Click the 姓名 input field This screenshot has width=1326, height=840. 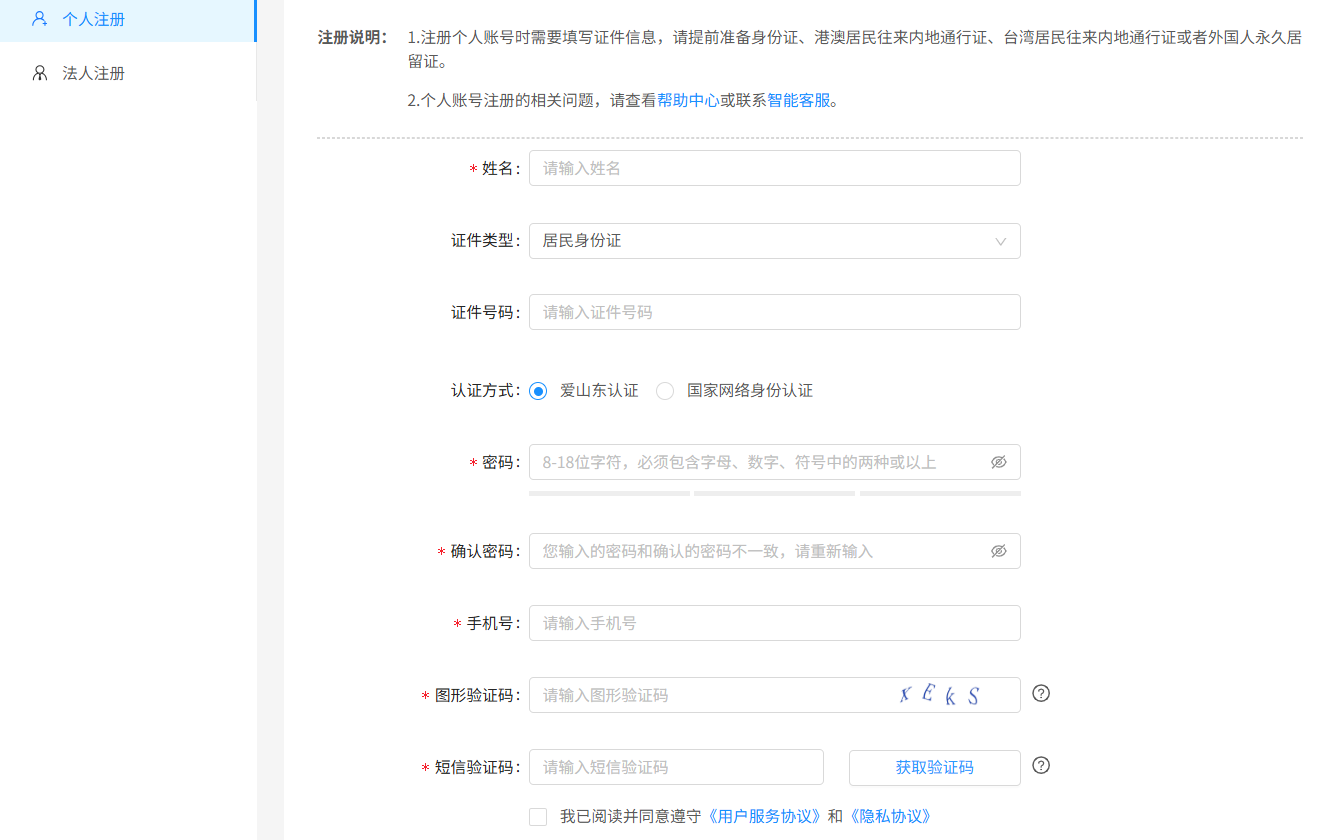point(774,168)
